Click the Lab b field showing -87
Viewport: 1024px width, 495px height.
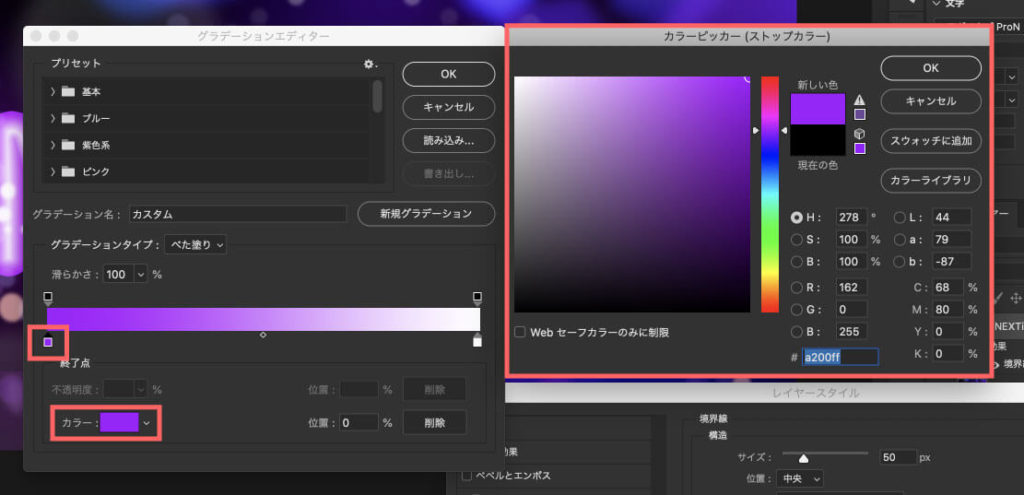[952, 262]
